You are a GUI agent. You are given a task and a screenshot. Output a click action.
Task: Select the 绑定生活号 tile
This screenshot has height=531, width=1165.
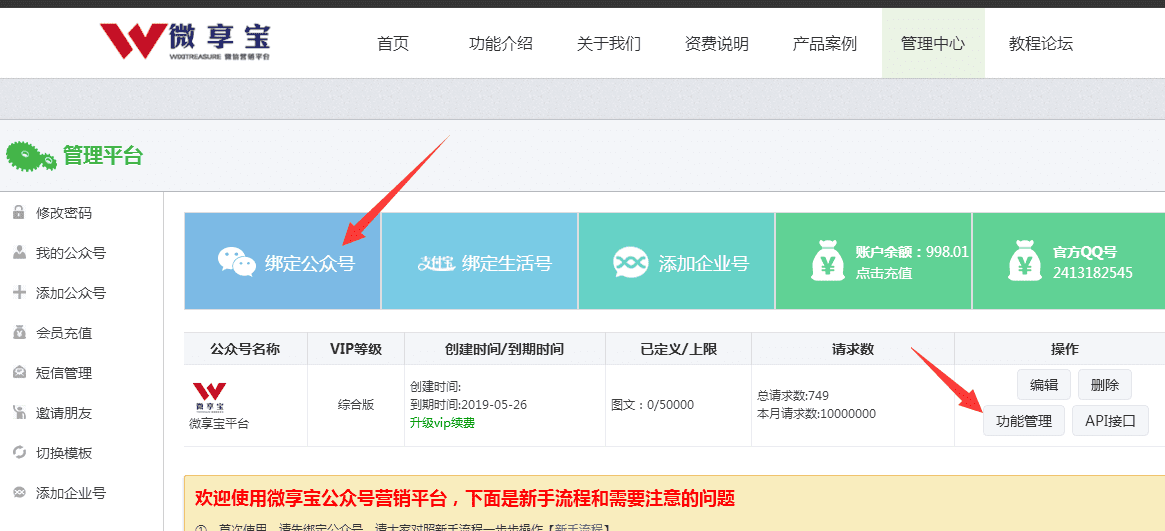click(479, 261)
